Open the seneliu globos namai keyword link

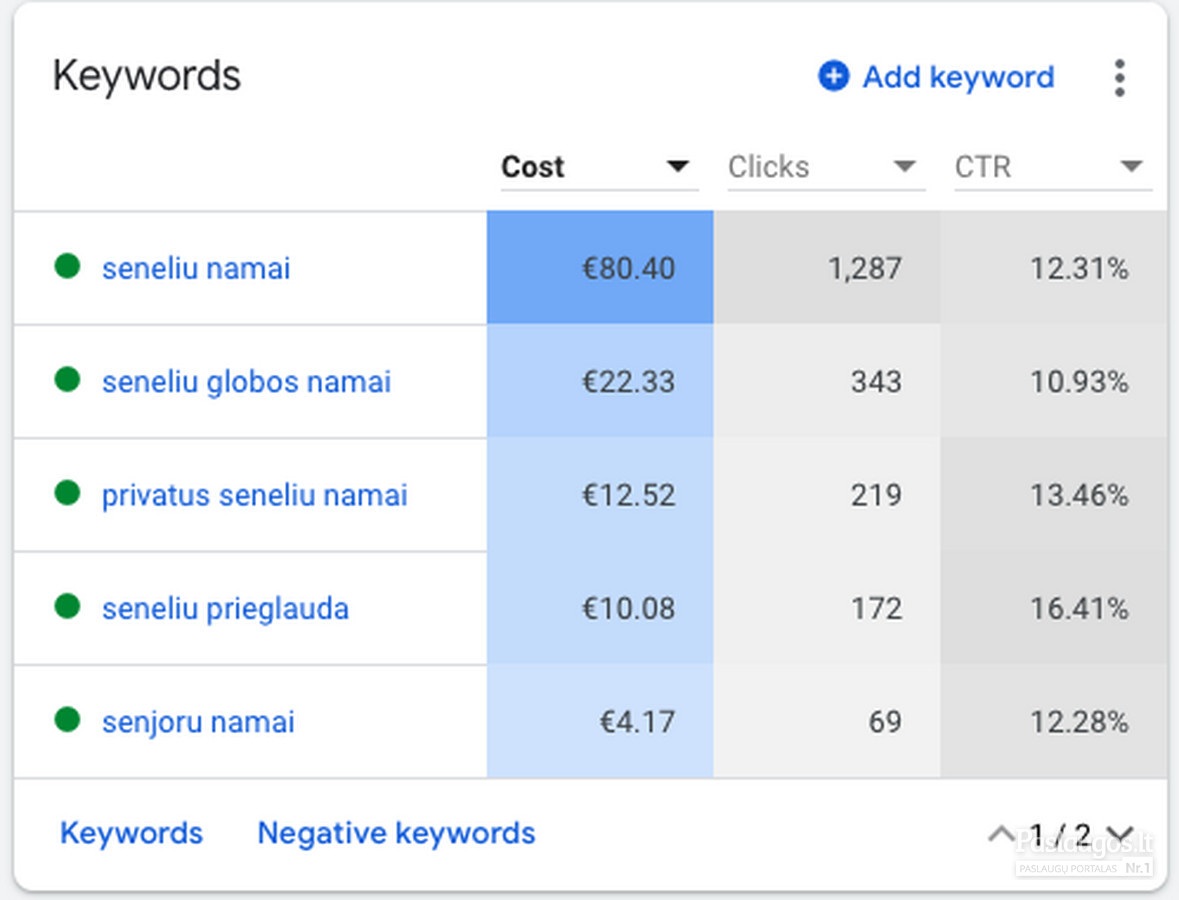click(247, 382)
